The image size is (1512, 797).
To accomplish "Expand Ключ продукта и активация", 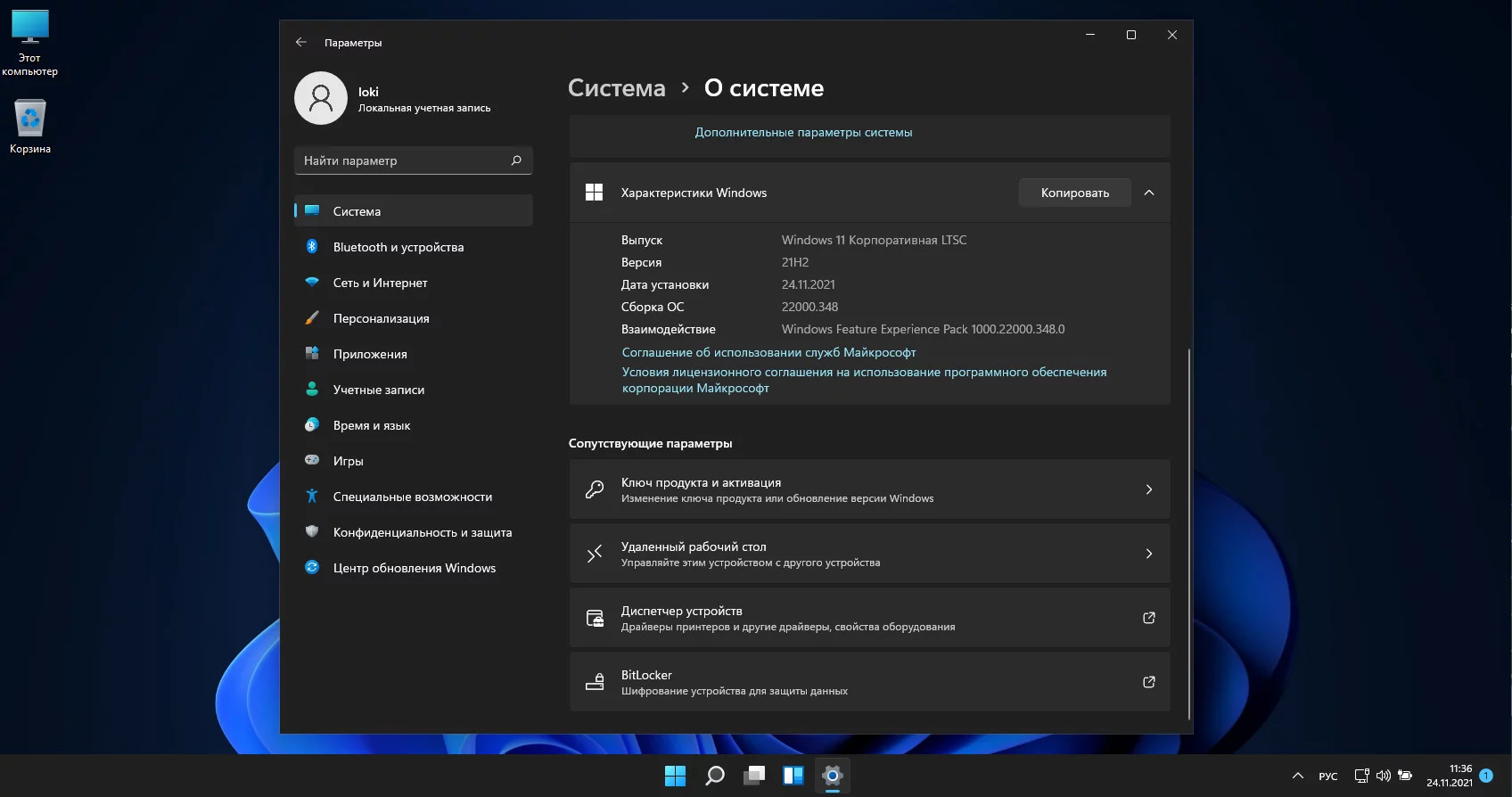I will (869, 489).
